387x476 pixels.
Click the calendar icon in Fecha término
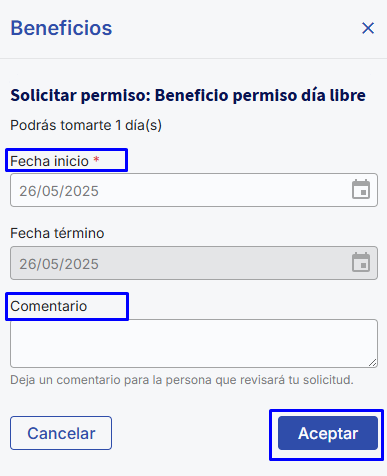[361, 262]
